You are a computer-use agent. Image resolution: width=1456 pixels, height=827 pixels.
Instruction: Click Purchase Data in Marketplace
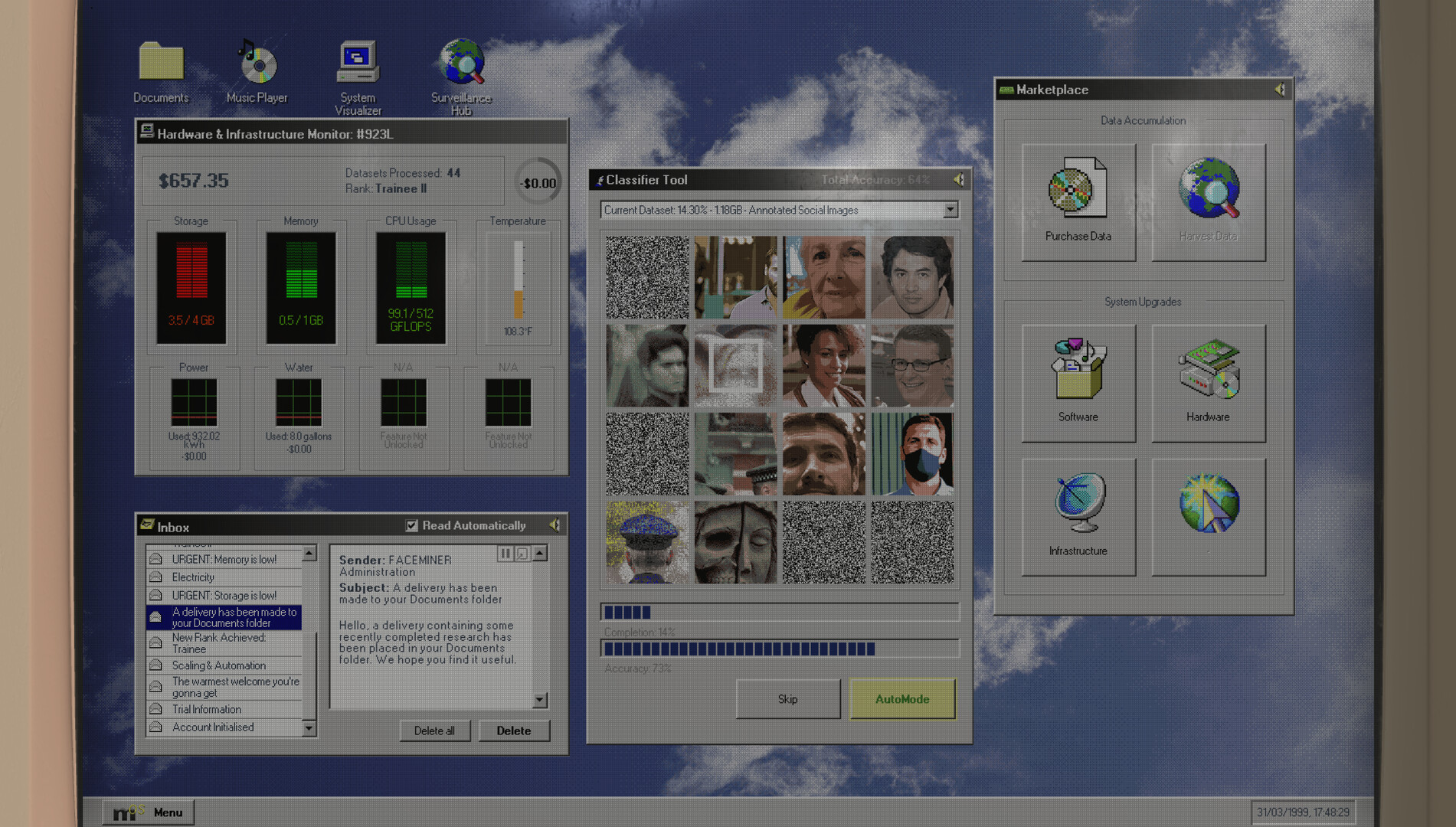point(1078,201)
